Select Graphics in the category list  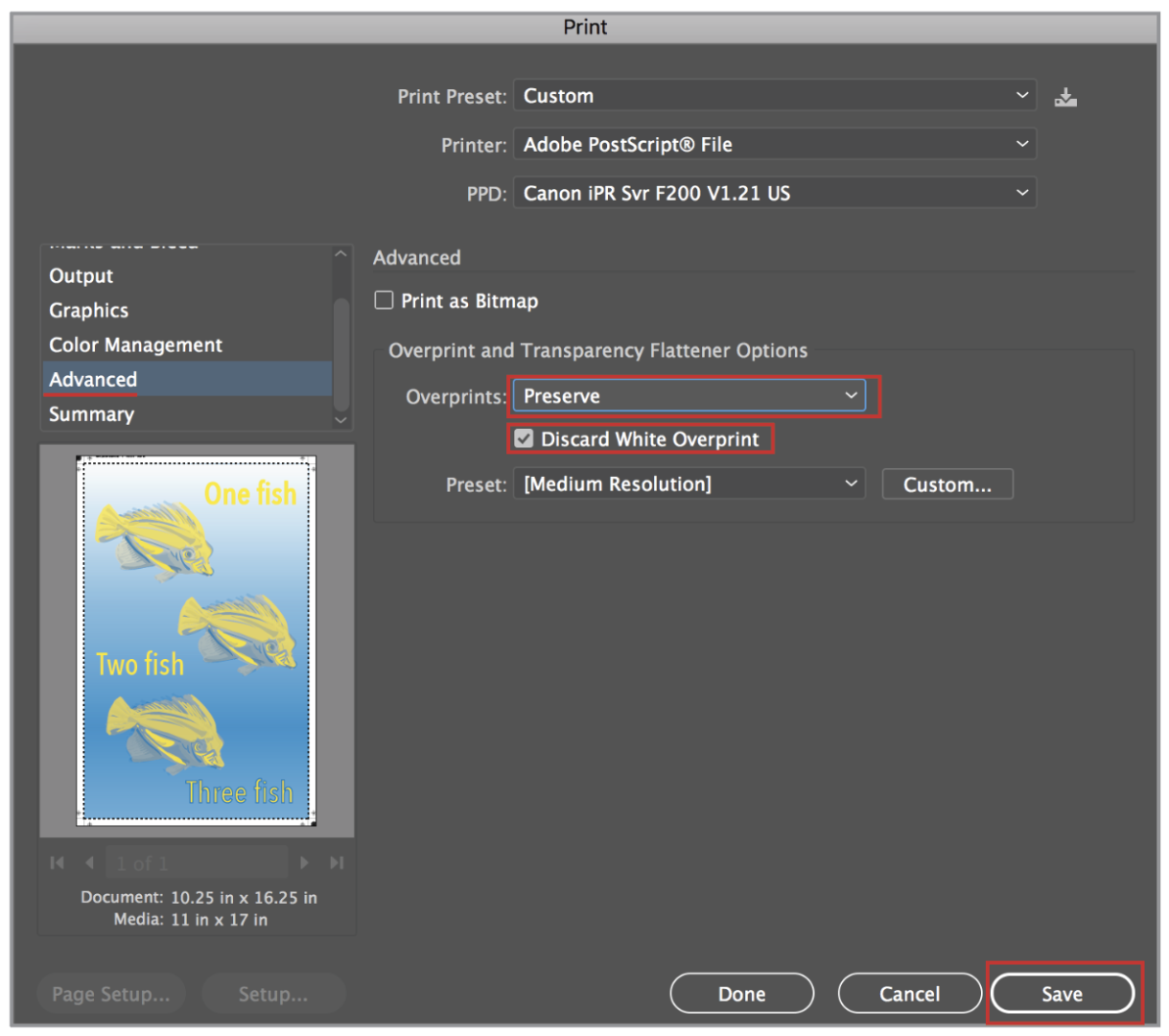(89, 311)
